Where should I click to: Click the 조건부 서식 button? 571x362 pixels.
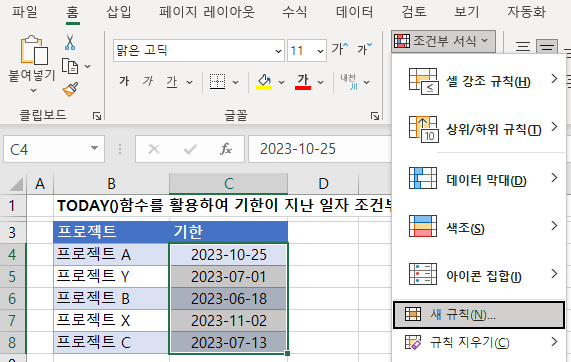pyautogui.click(x=443, y=41)
